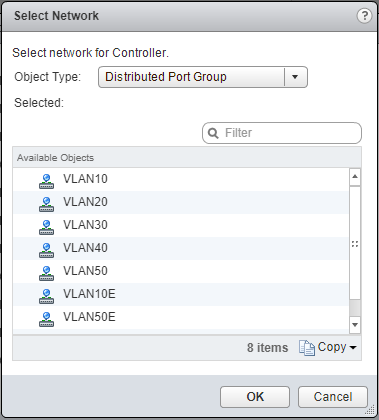This screenshot has height=420, width=379.
Task: Click the Available Objects column header
Action: (x=187, y=158)
